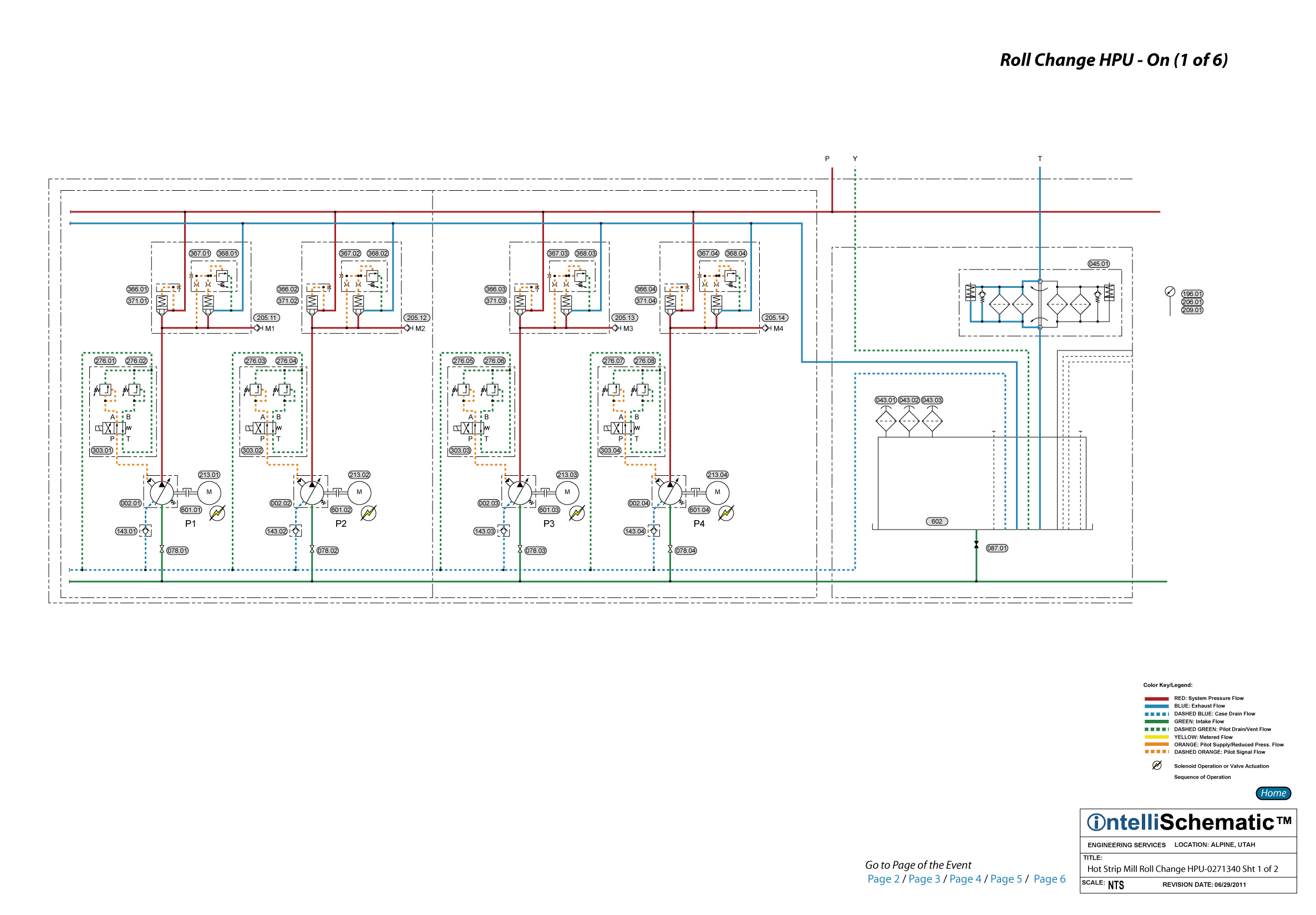Click the solenoid operation legend icon

(1157, 766)
